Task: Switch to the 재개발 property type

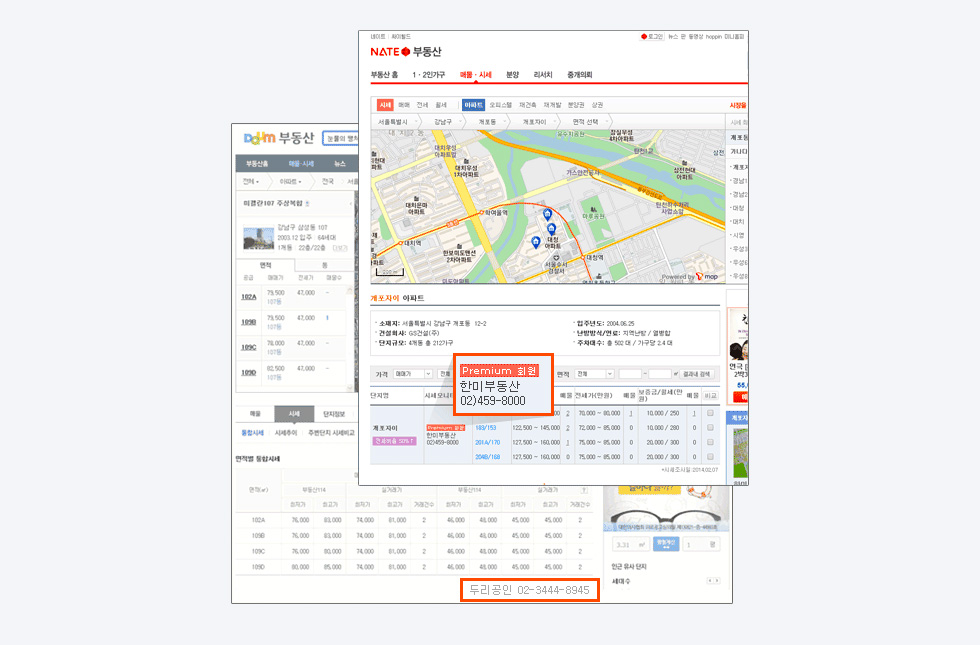Action: (x=552, y=105)
